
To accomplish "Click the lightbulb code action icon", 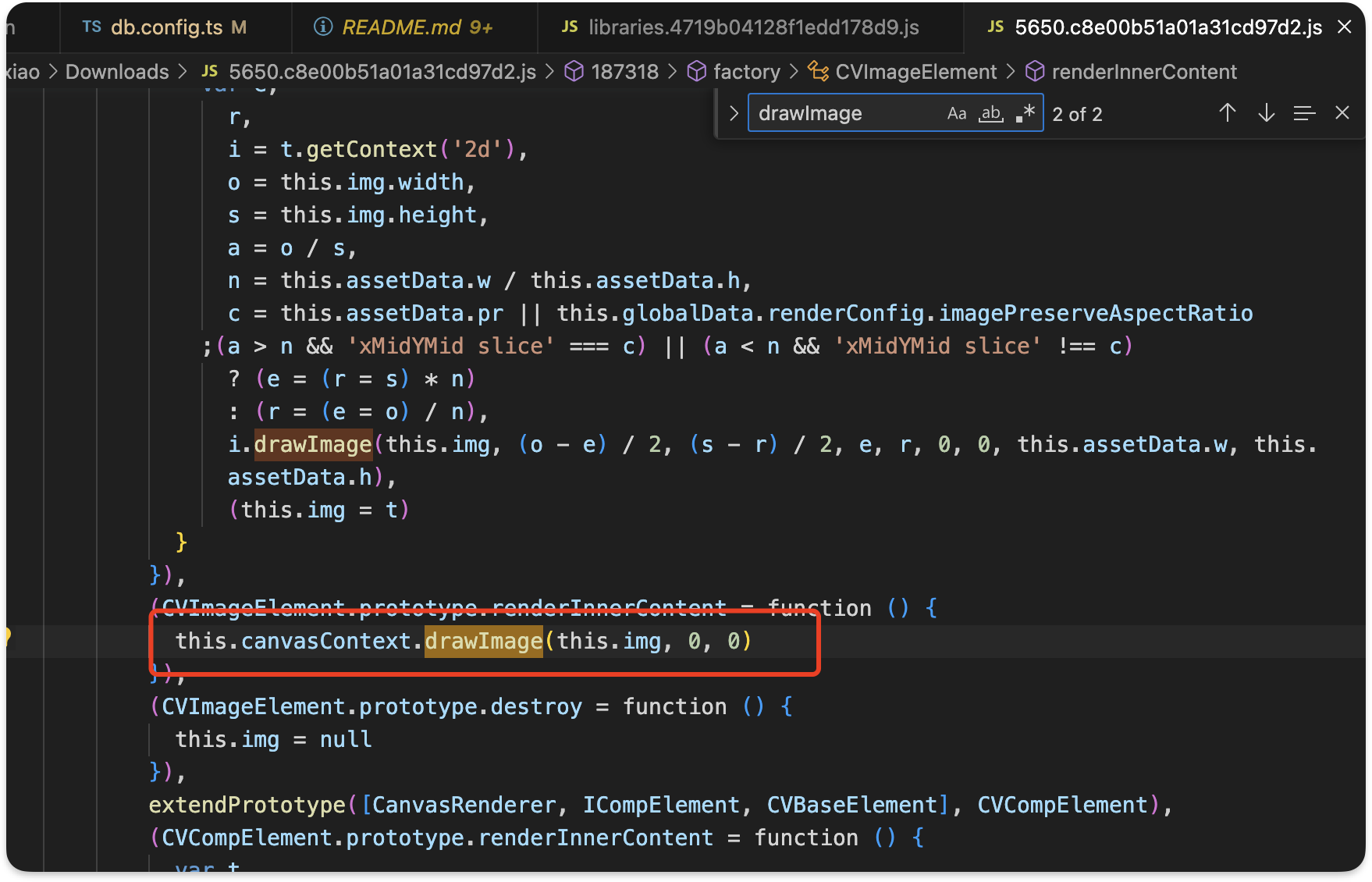I will coord(8,636).
